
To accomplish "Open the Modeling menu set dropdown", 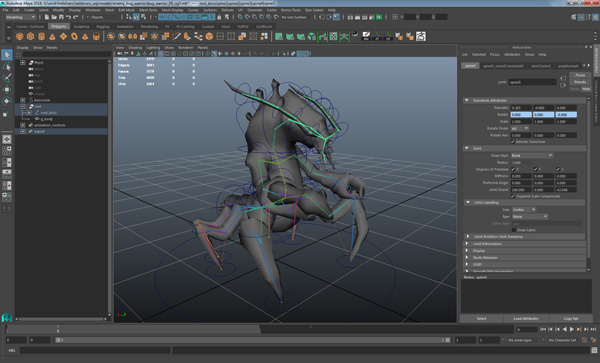I will [20, 17].
